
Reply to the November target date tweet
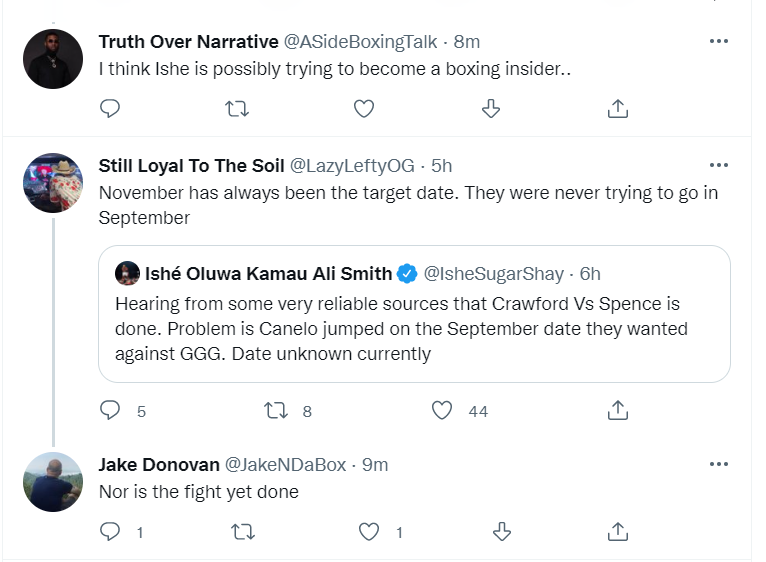pos(111,410)
